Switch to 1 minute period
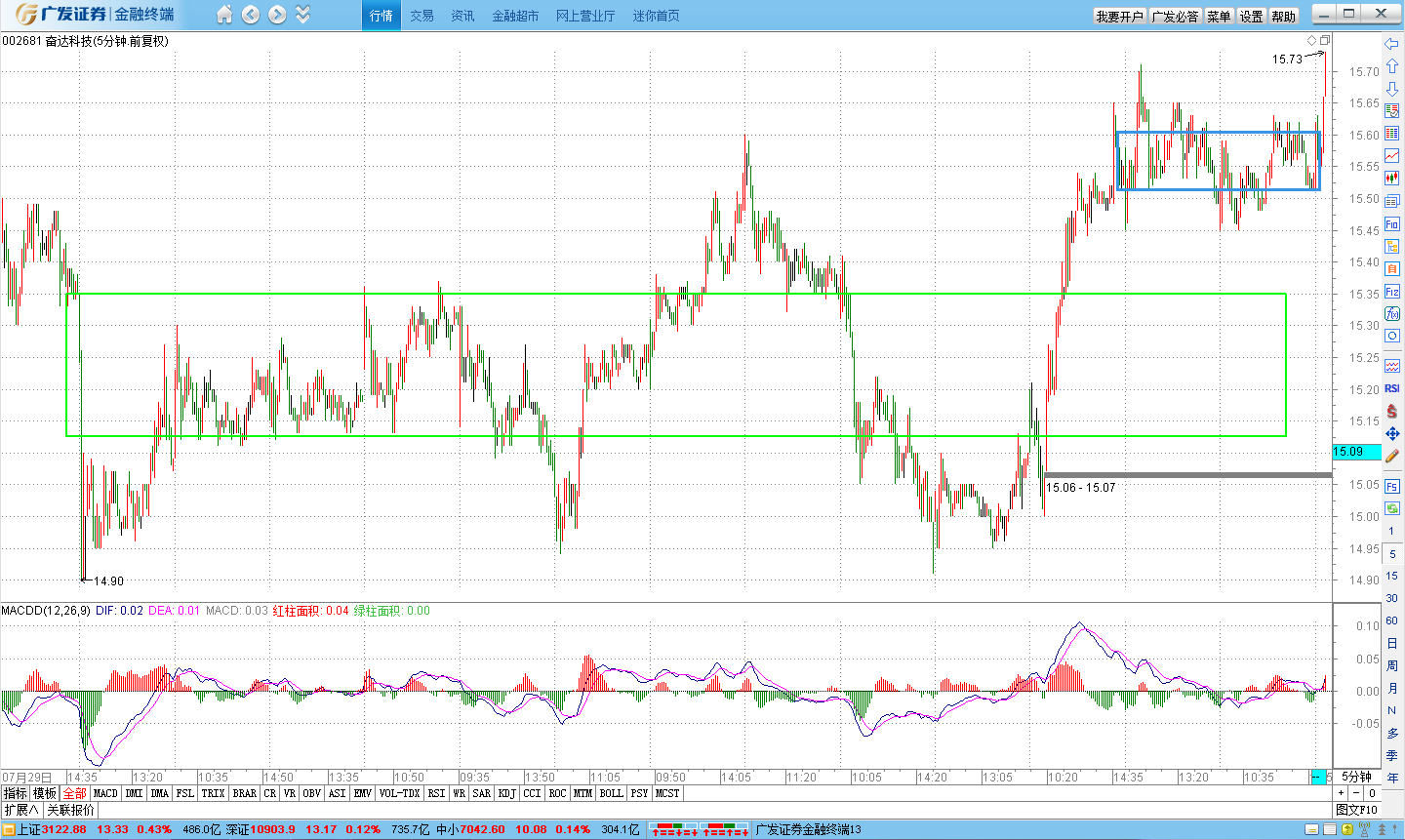 click(1392, 532)
